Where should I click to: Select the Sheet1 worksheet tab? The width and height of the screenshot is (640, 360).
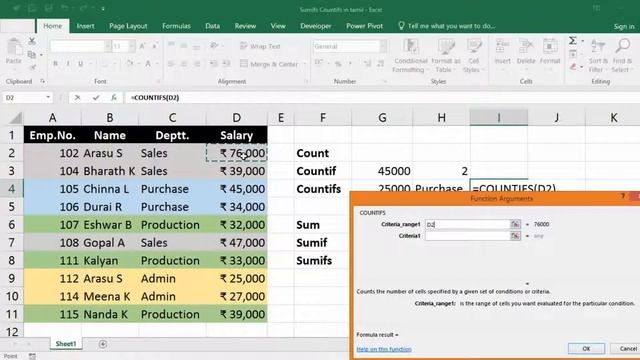(x=66, y=344)
